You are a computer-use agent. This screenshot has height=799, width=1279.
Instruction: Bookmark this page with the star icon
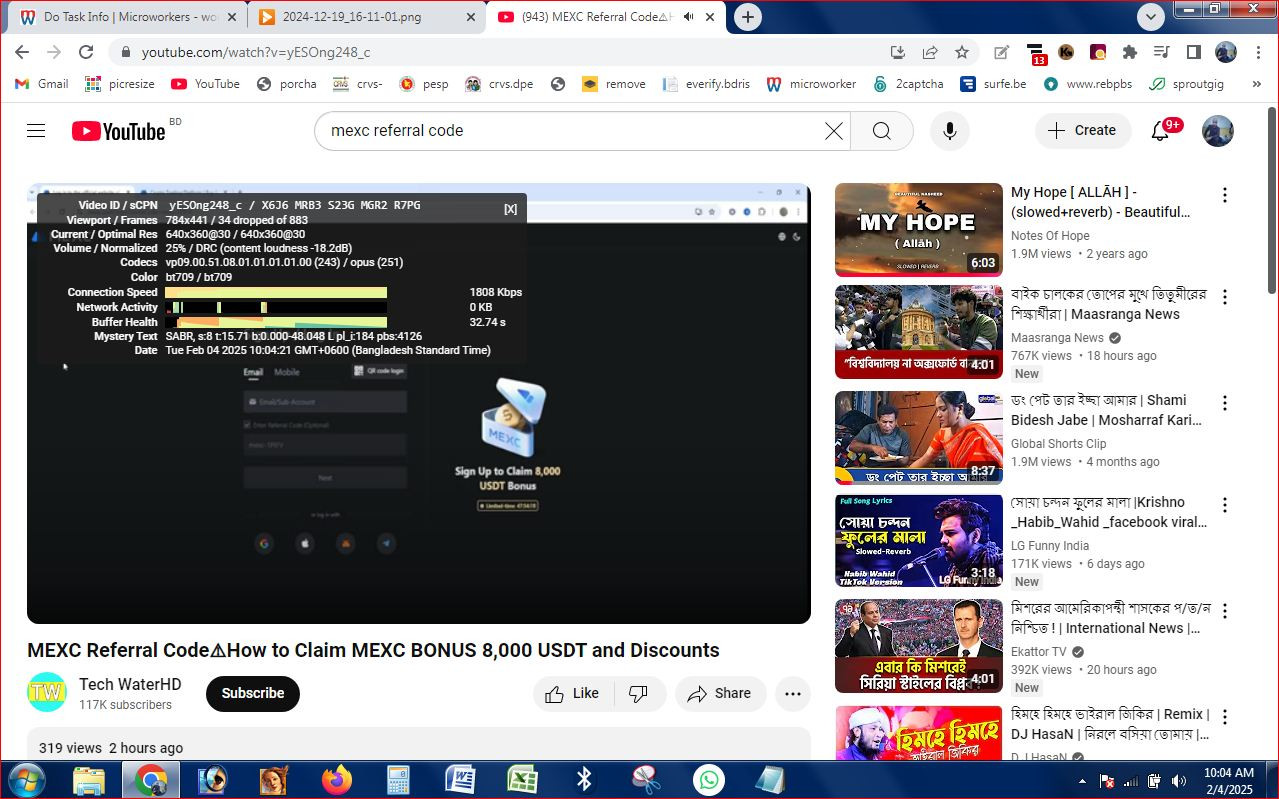click(x=962, y=52)
